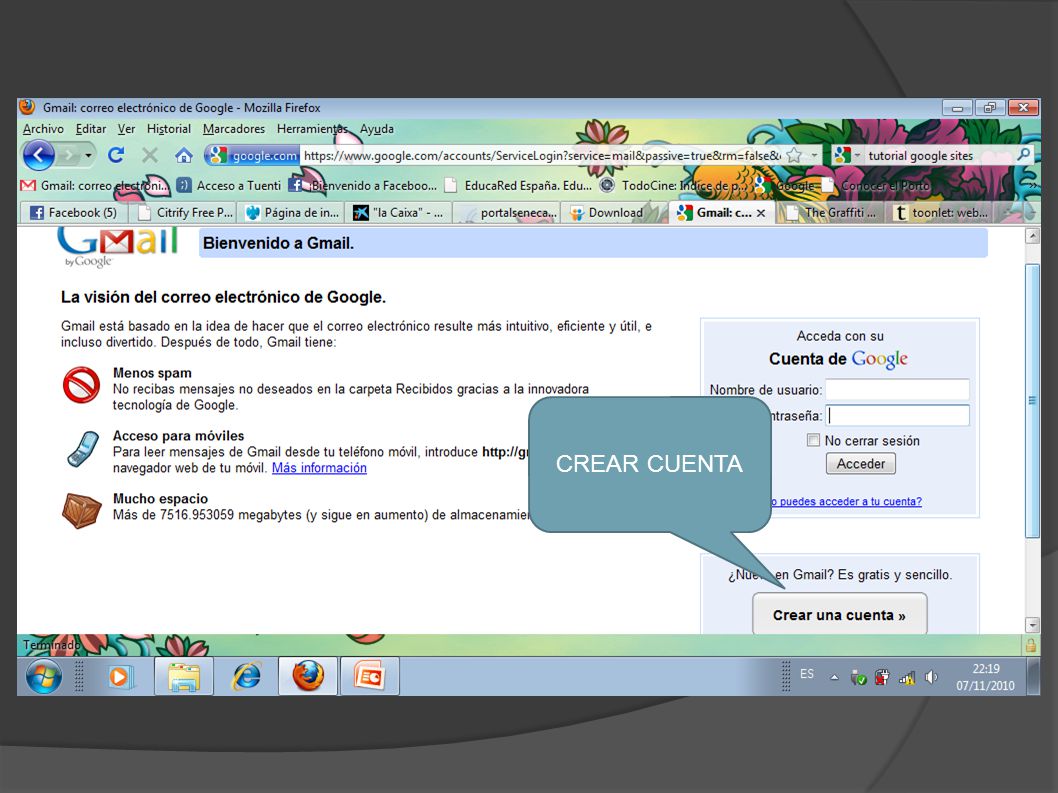The image size is (1058, 793).
Task: Open the Bienvenido a Facebook bookmark
Action: pos(363,185)
